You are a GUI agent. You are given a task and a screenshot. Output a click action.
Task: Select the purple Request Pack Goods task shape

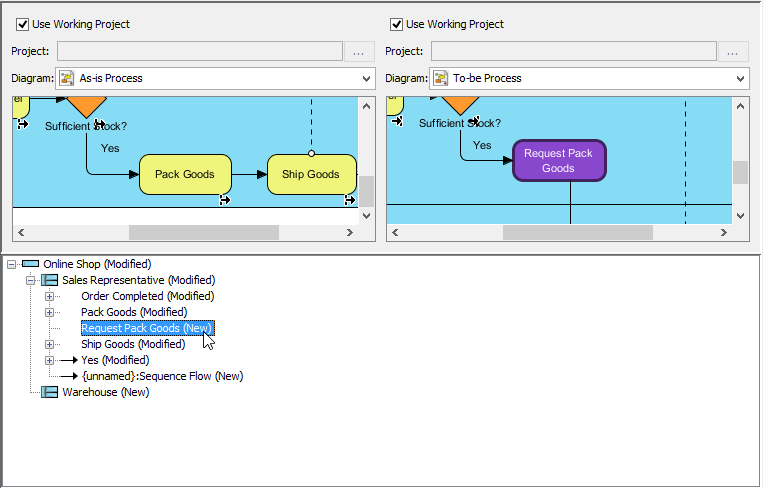pos(559,161)
